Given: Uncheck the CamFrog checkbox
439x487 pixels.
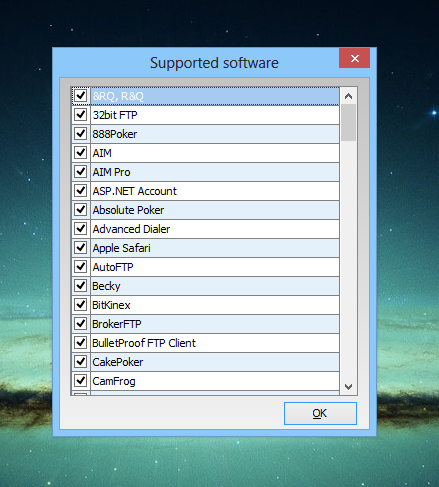Looking at the screenshot, I should pos(80,381).
